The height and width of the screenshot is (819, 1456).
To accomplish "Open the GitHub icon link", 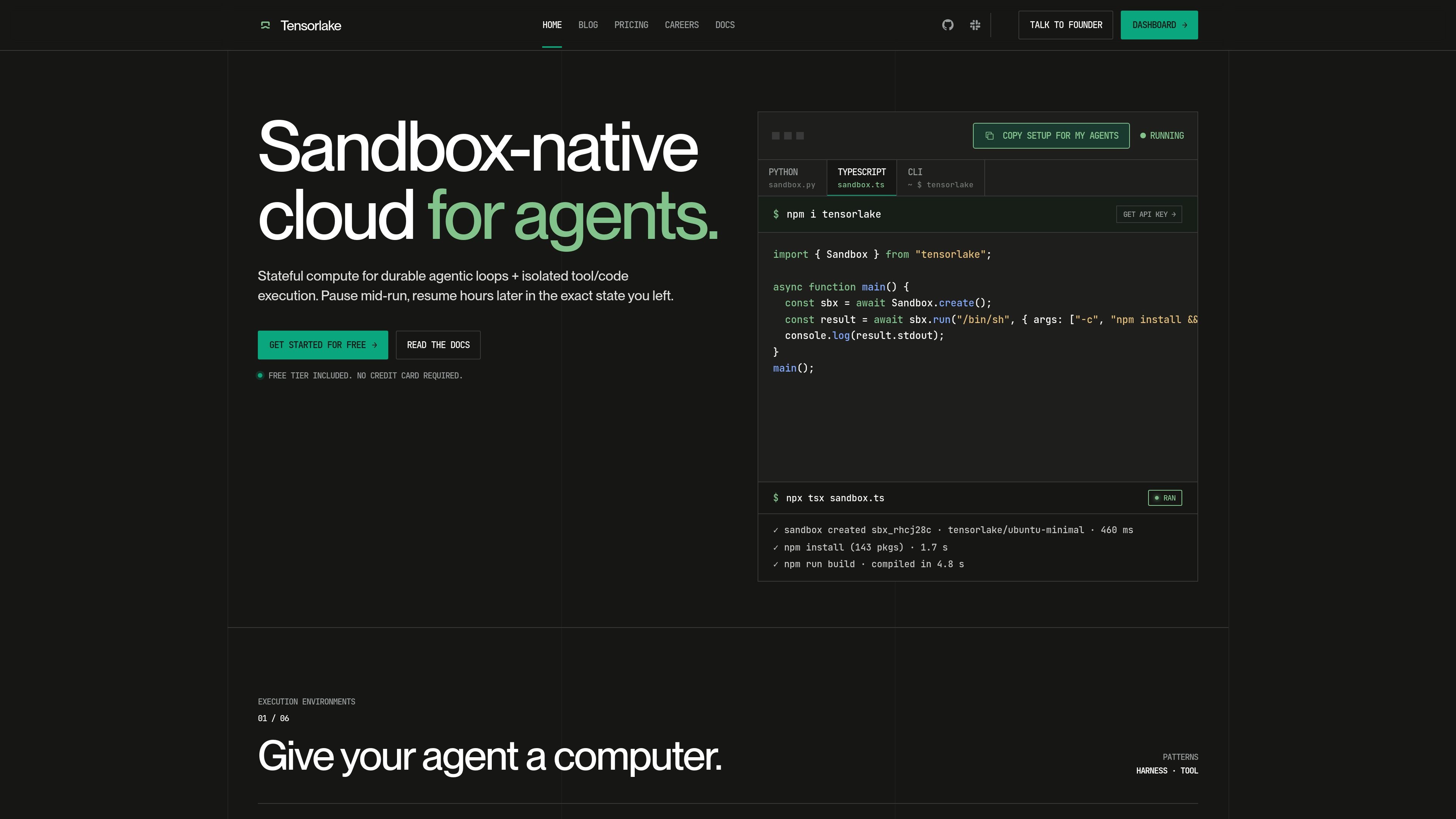I will coord(948,25).
